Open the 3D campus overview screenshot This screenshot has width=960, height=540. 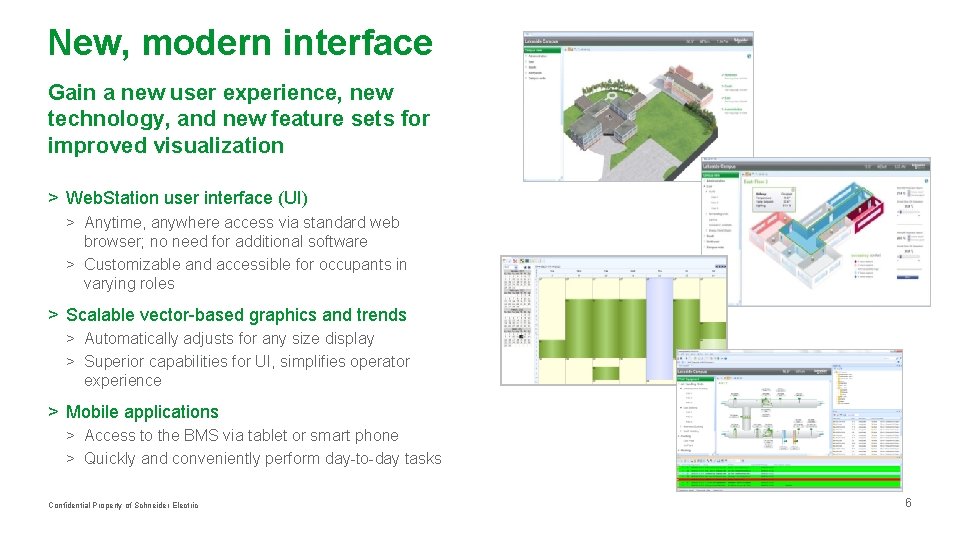[x=638, y=107]
